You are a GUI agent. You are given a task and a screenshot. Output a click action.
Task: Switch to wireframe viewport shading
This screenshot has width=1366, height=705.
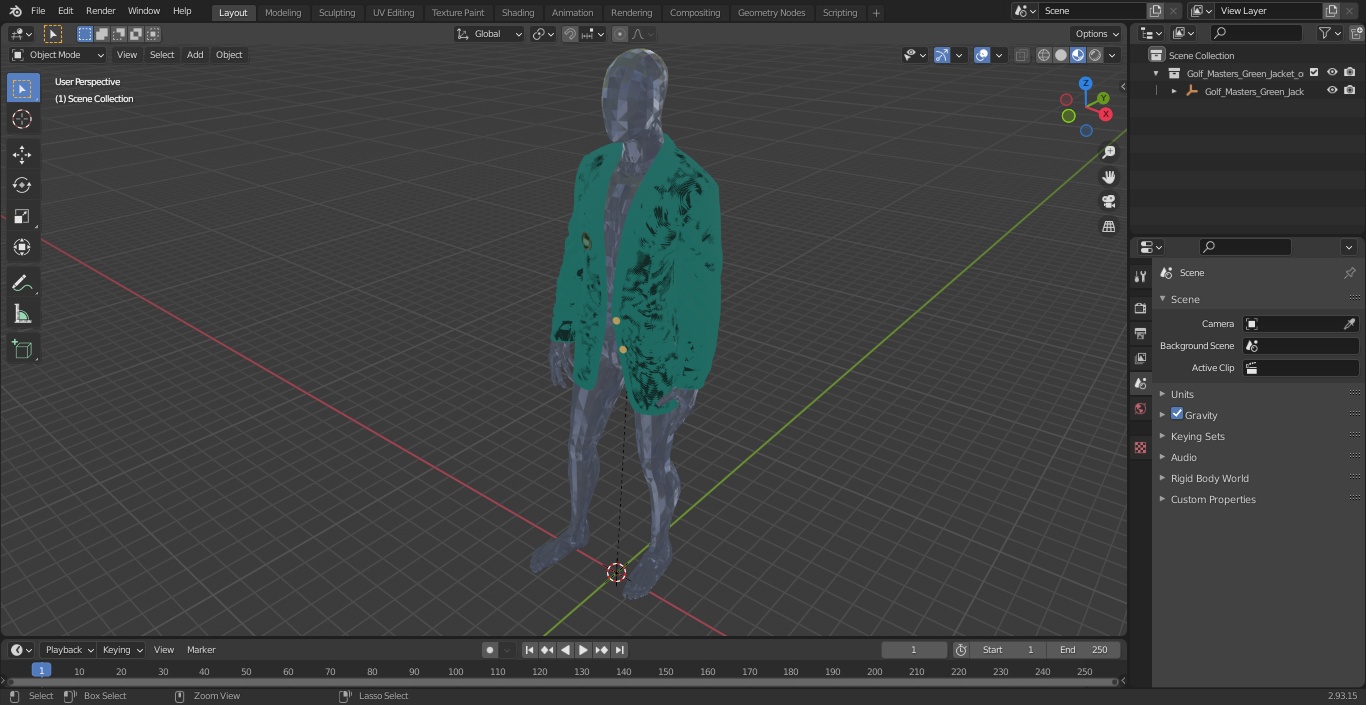point(1044,55)
